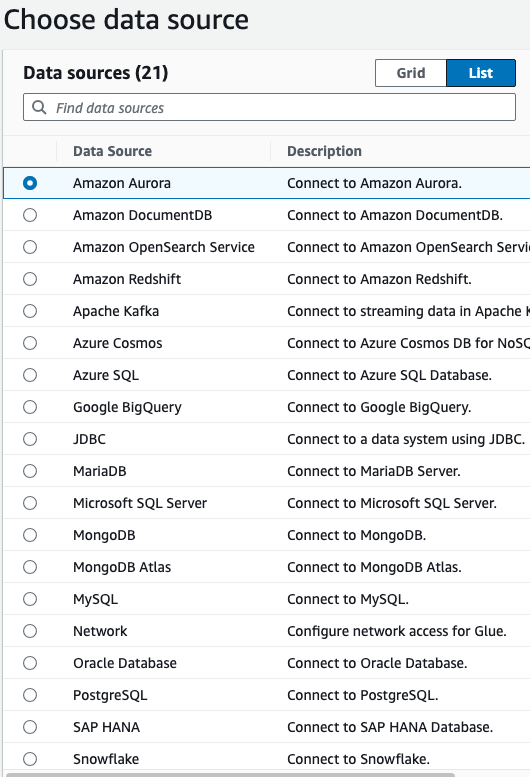Click 'PostgreSQL' in the Data Source column
This screenshot has height=777, width=530.
point(110,696)
